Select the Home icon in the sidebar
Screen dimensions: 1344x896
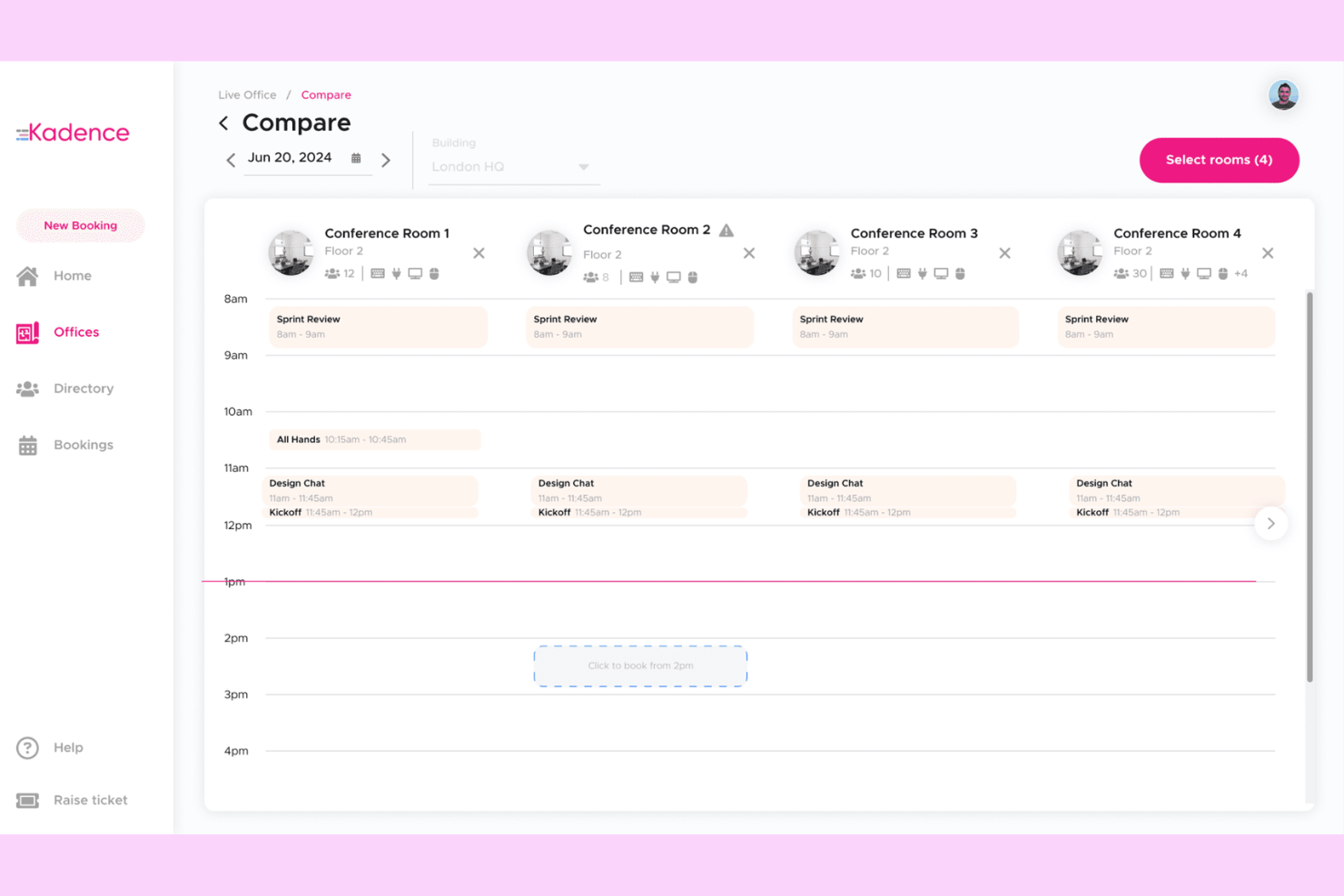(28, 275)
